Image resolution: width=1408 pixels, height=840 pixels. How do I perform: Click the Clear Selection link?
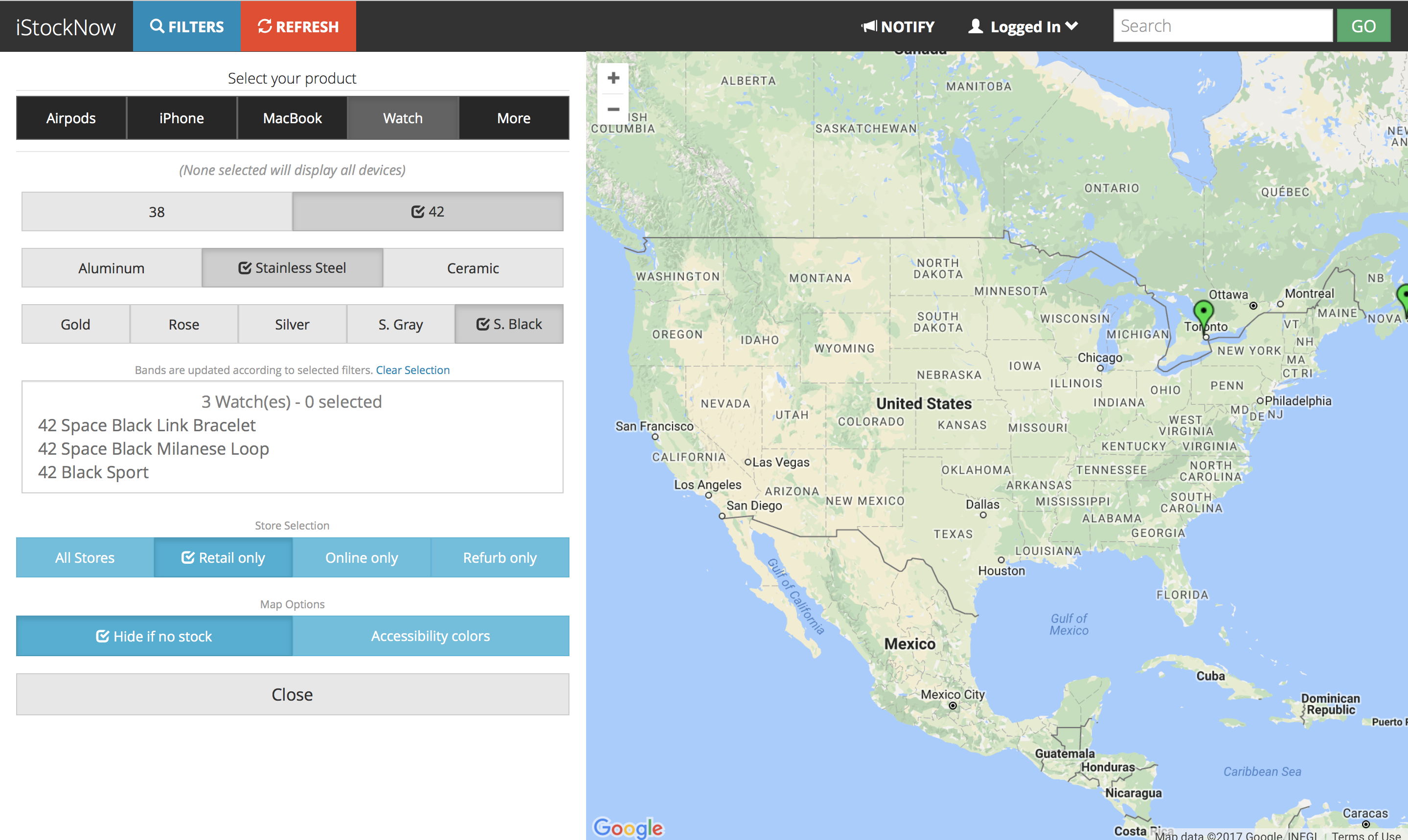pos(413,370)
